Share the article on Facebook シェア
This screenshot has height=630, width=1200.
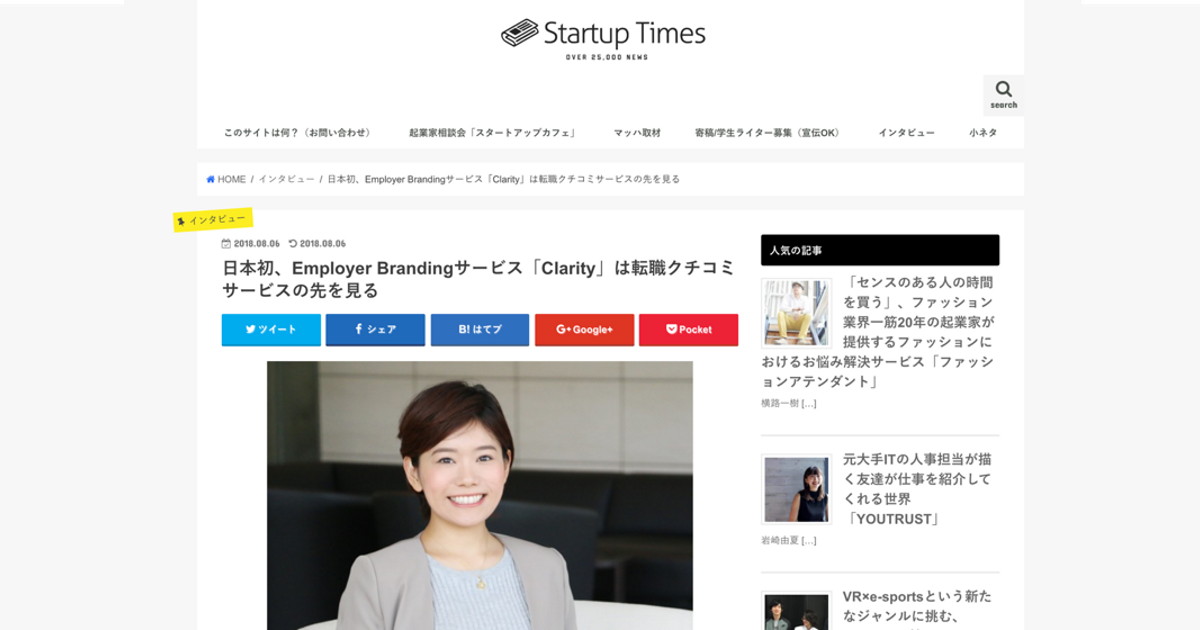click(x=375, y=329)
